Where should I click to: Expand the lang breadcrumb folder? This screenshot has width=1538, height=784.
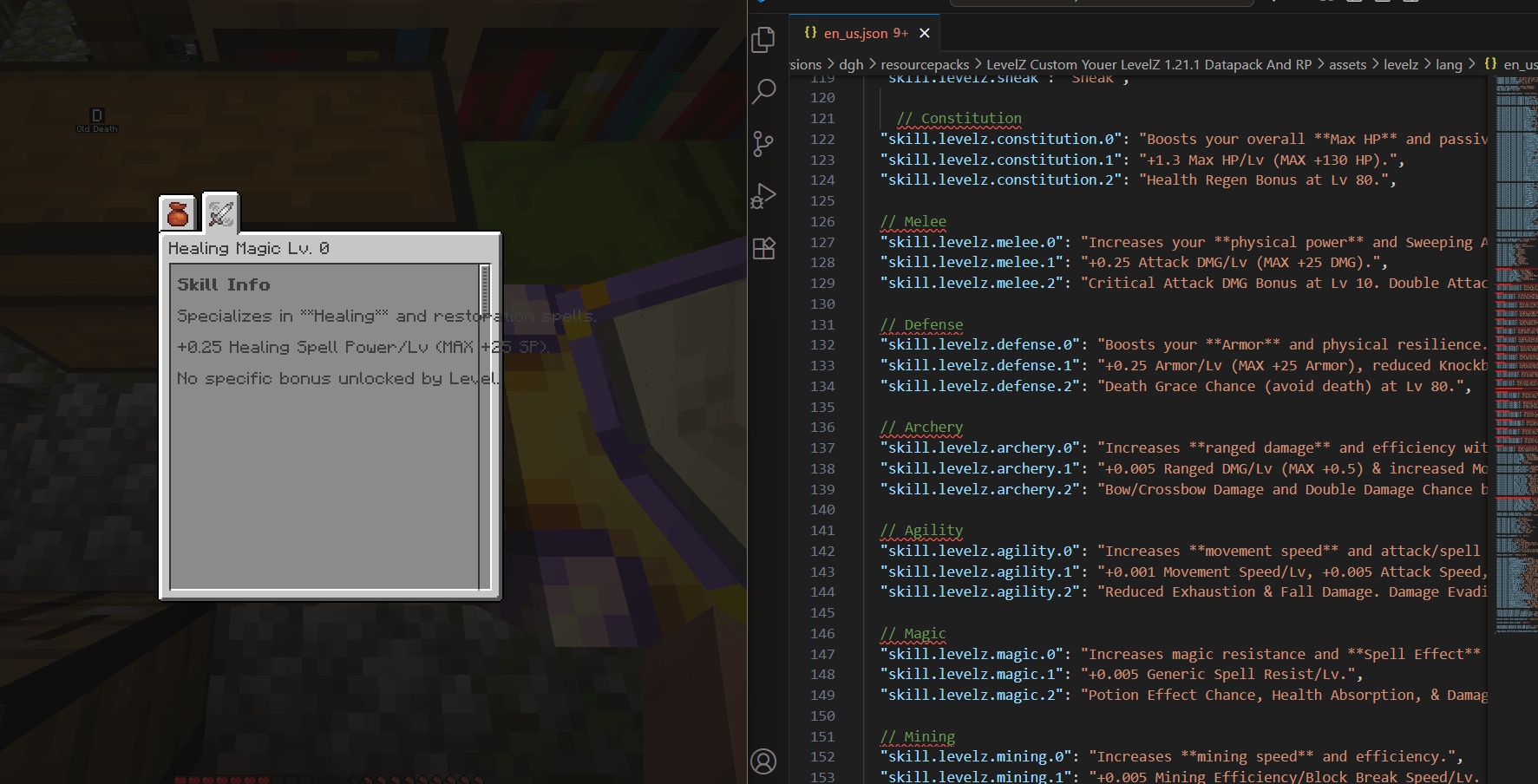pyautogui.click(x=1448, y=65)
